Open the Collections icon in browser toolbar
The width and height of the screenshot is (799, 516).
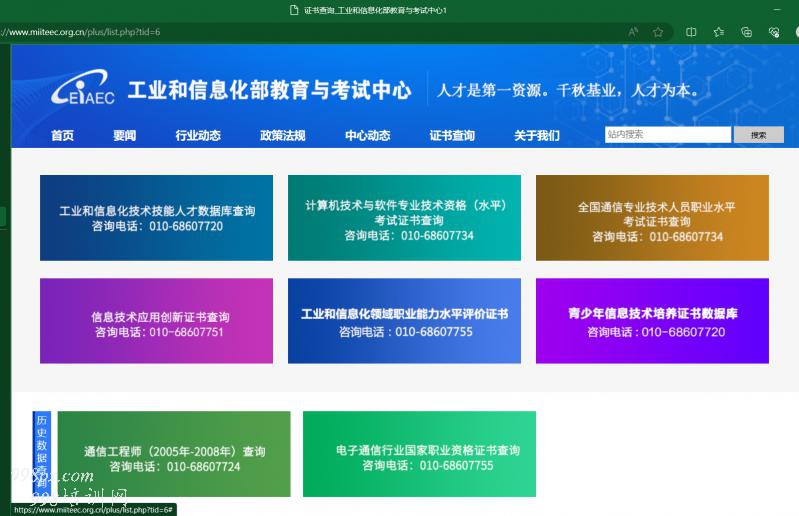[x=746, y=32]
